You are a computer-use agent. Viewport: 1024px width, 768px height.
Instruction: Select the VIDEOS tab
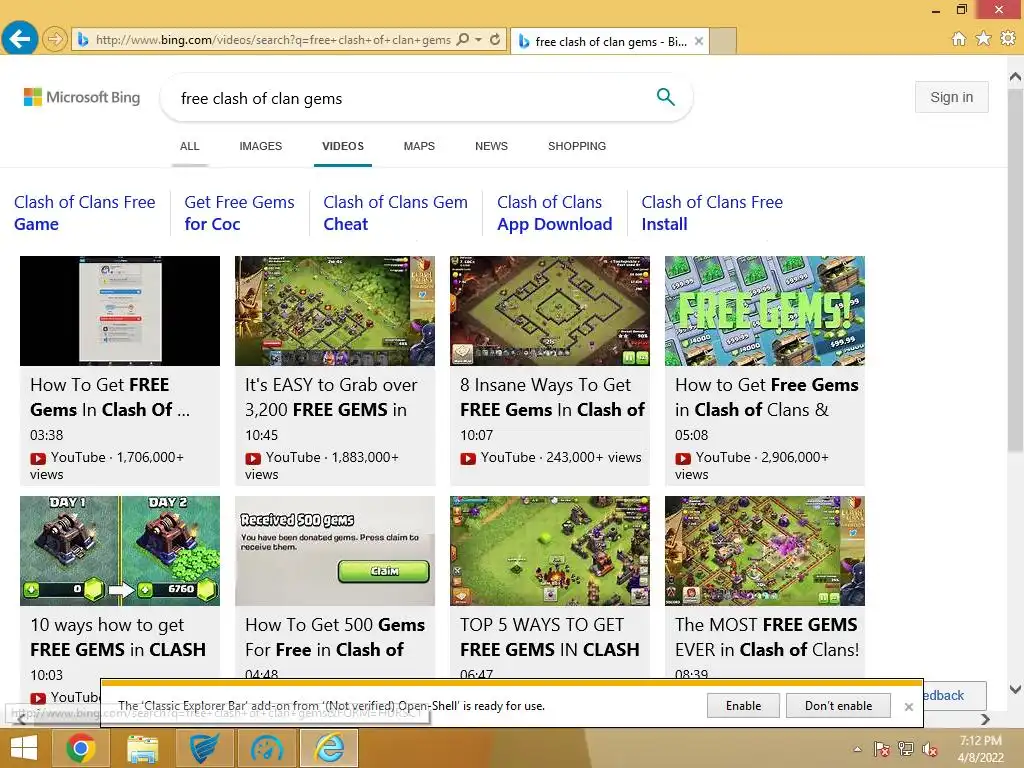[343, 146]
